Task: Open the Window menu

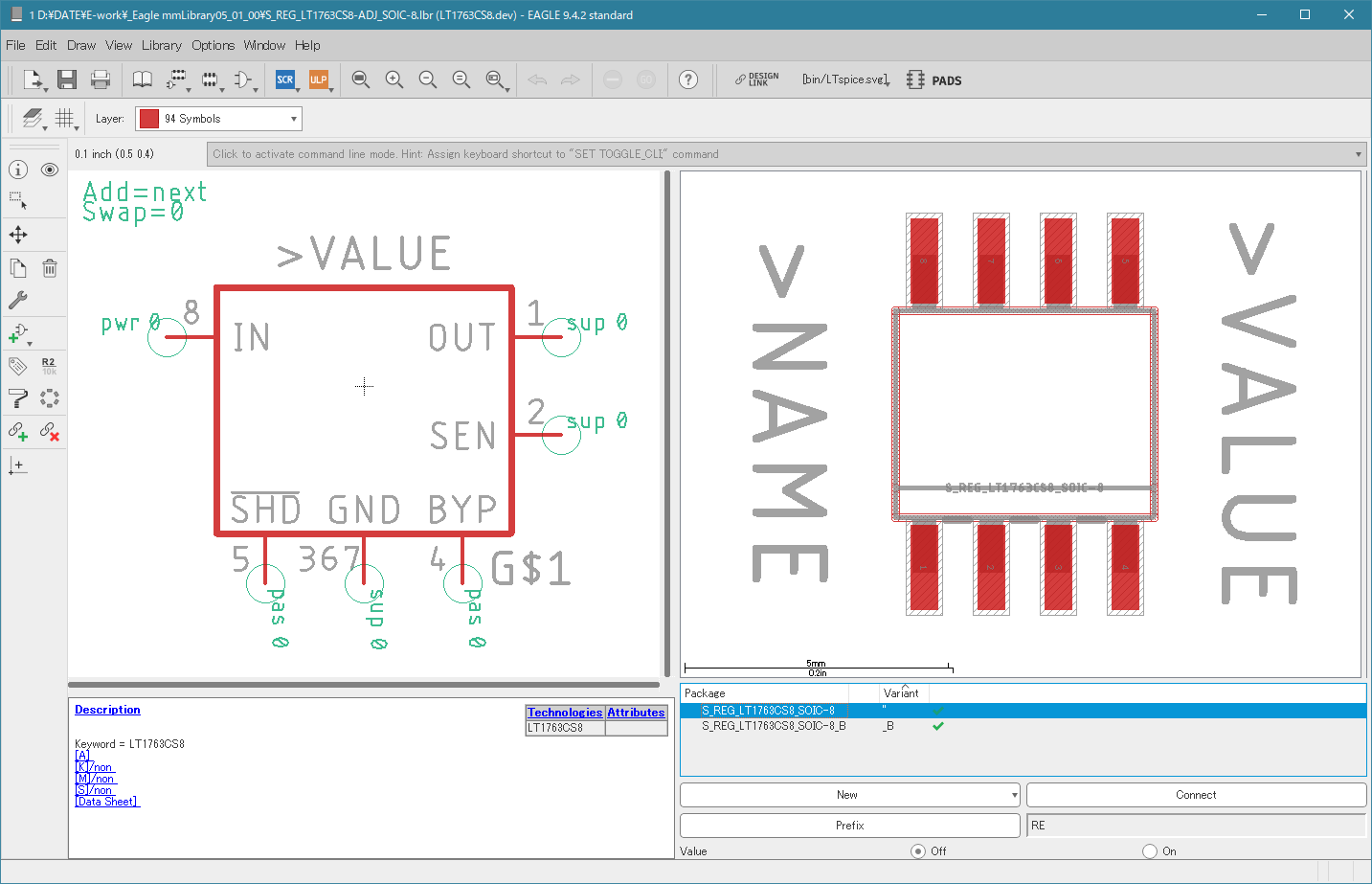Action: (x=264, y=45)
